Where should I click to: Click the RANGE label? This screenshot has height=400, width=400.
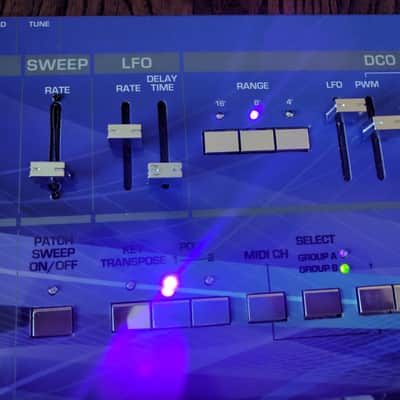[252, 86]
